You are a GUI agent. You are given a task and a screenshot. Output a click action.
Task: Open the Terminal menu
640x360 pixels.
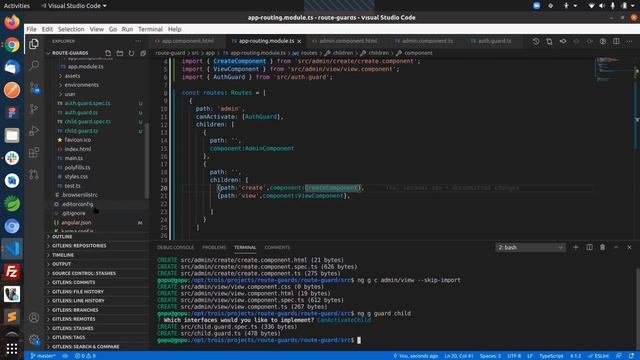pyautogui.click(x=150, y=29)
